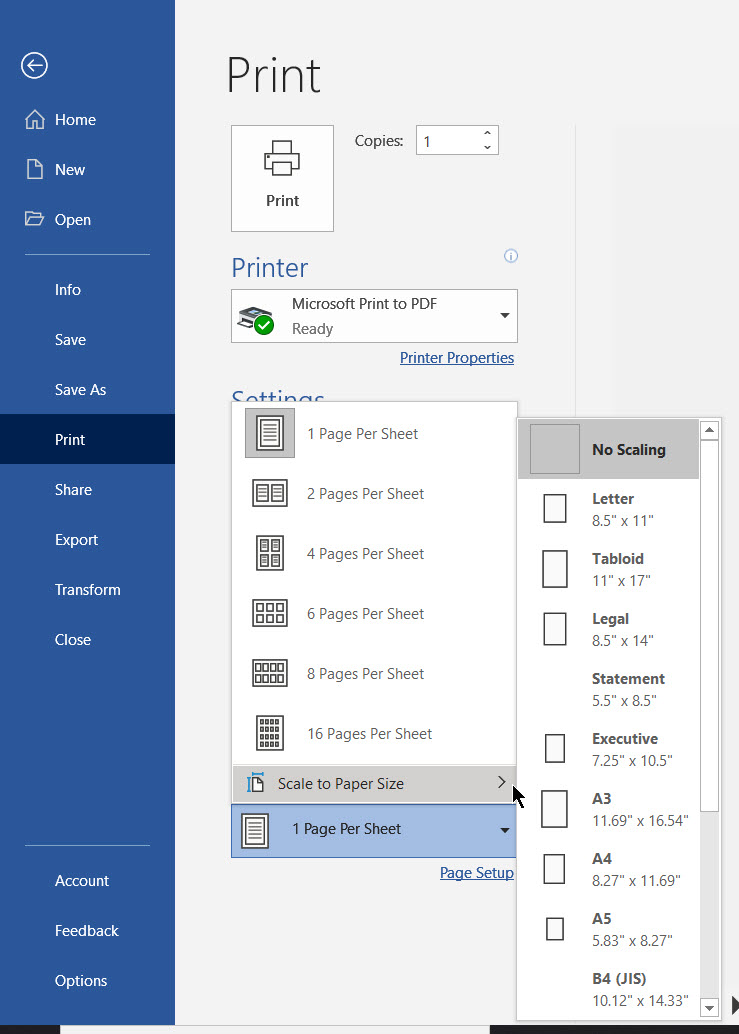Click the No Scaling blank thumbnail

click(x=555, y=449)
